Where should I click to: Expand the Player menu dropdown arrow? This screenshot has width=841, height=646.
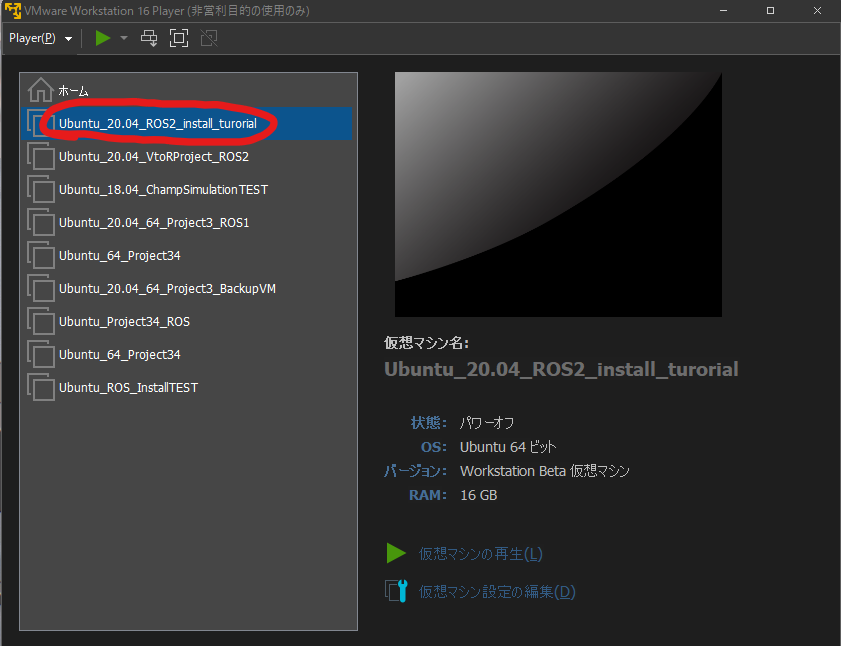(x=67, y=37)
